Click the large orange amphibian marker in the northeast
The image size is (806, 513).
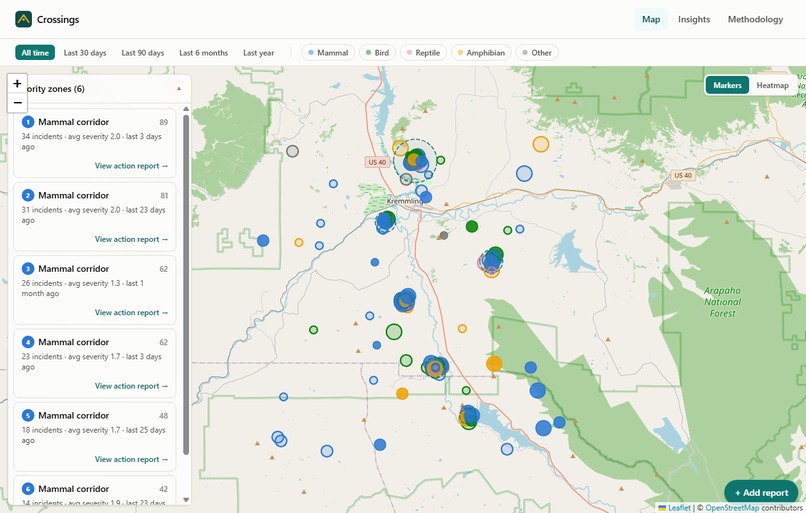tap(541, 144)
